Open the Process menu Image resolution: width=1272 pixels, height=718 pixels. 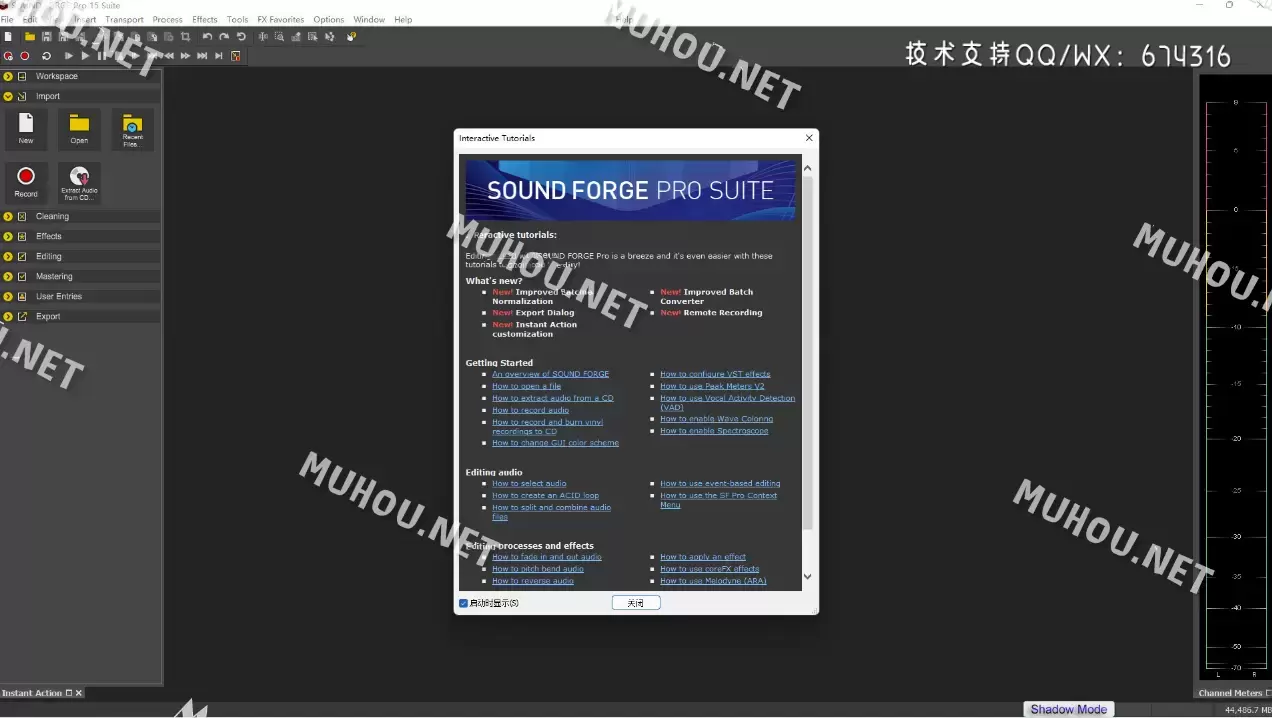167,19
